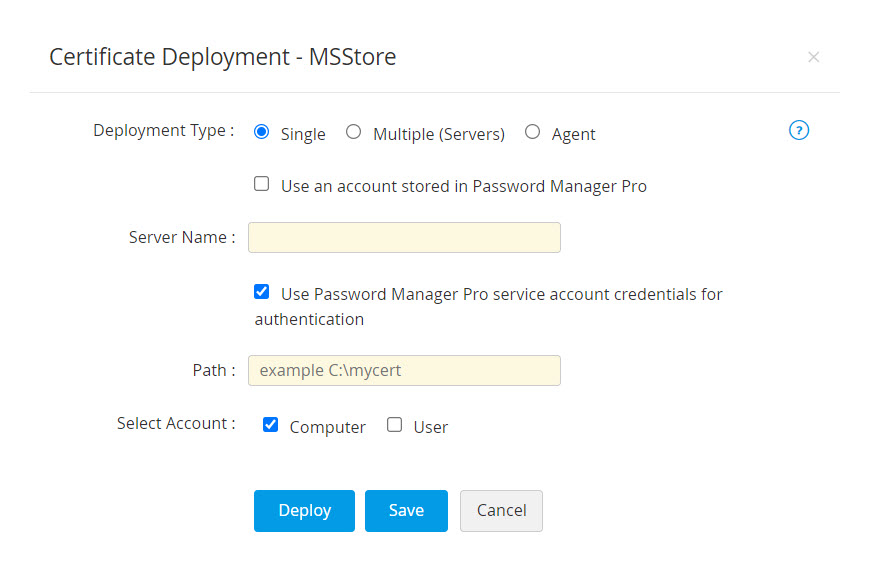Screen dimensions: 870x563
Task: Click the Server Name label
Action: (182, 238)
